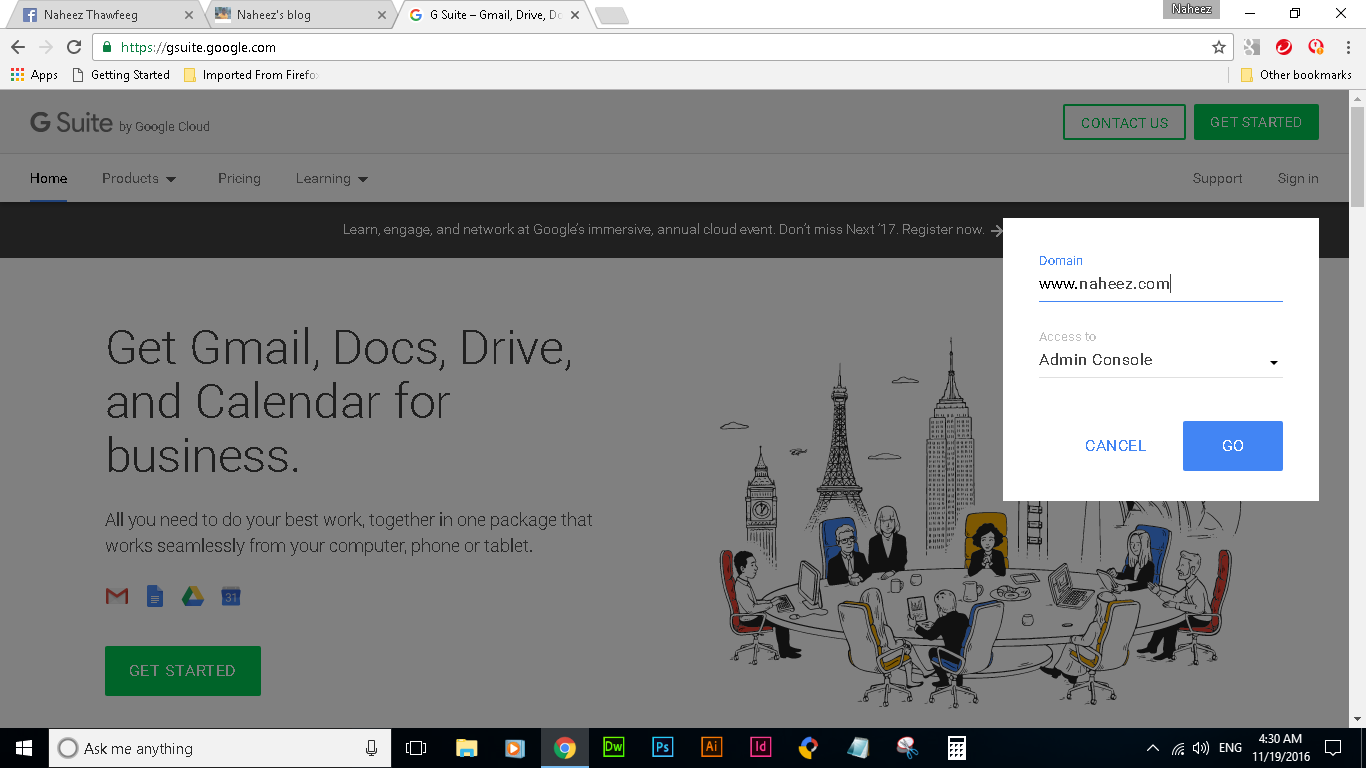Click the Domain text field

pos(1160,284)
